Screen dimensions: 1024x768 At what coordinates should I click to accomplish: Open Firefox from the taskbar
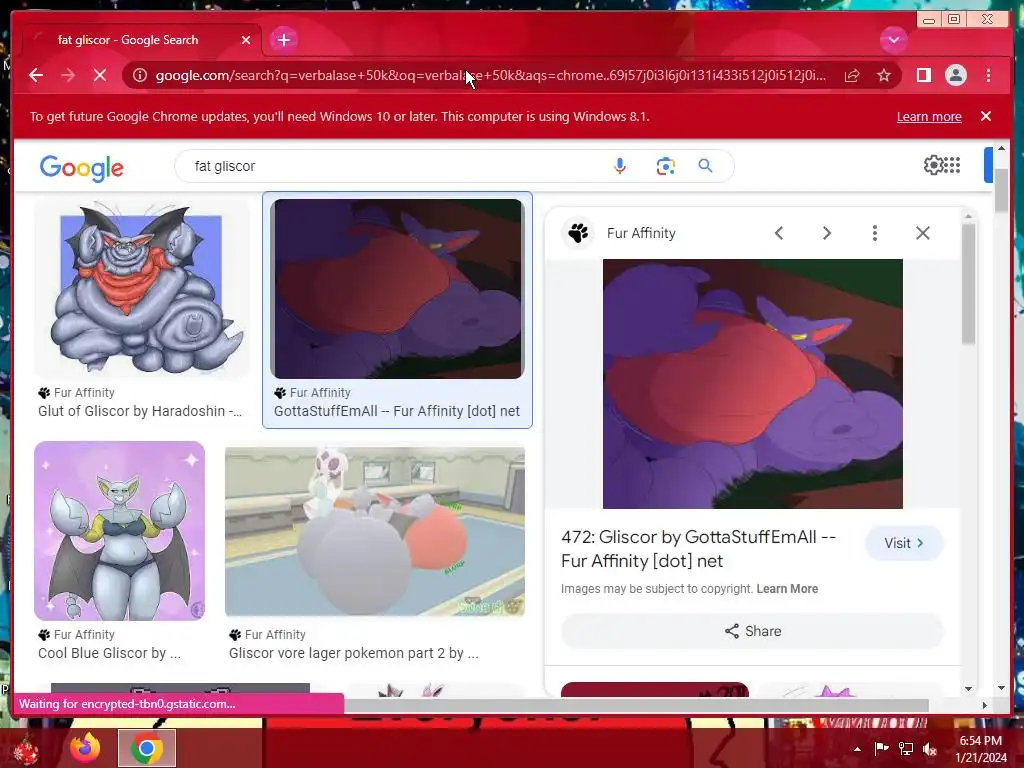(x=85, y=748)
